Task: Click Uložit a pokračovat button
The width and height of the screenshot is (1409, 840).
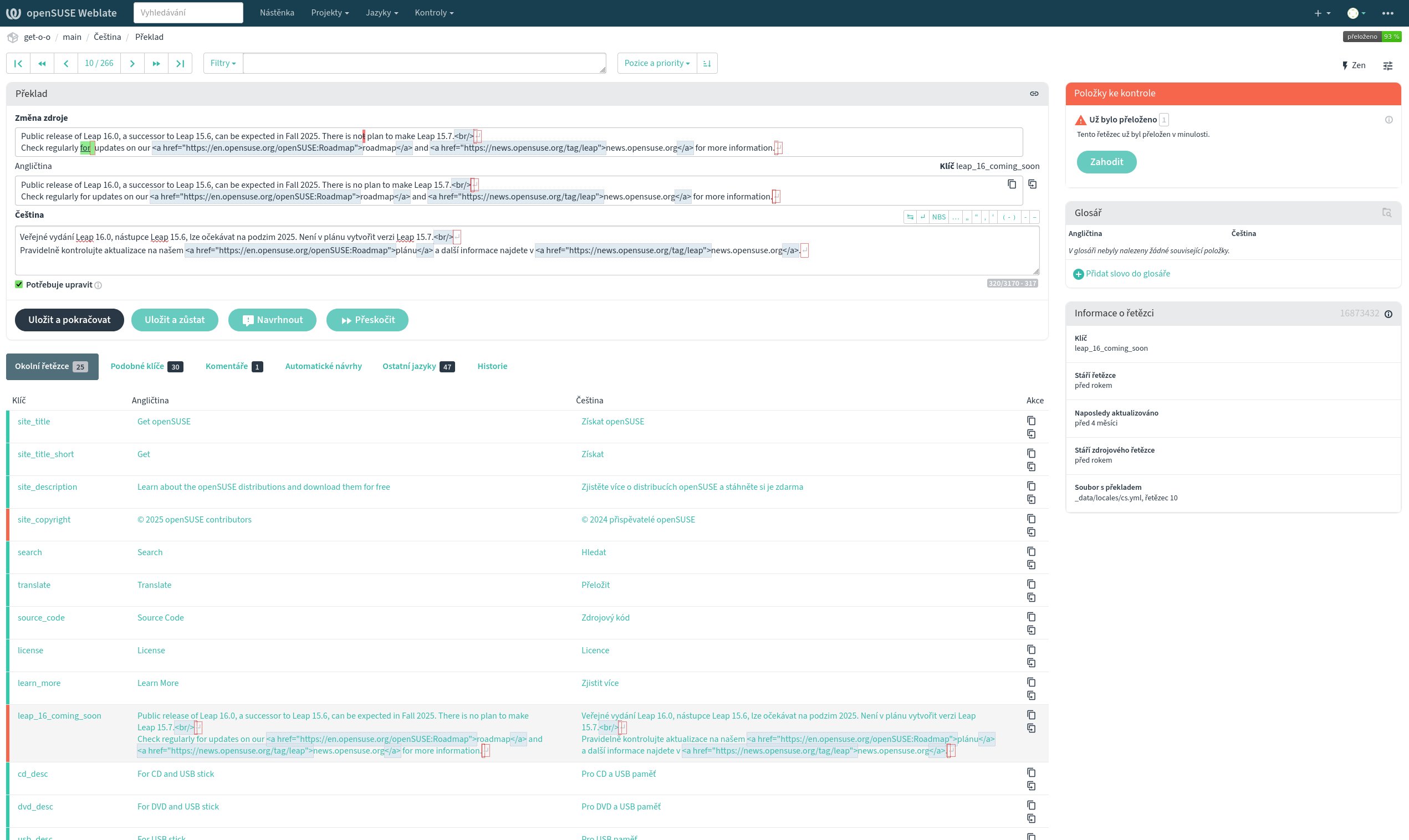Action: click(x=69, y=320)
